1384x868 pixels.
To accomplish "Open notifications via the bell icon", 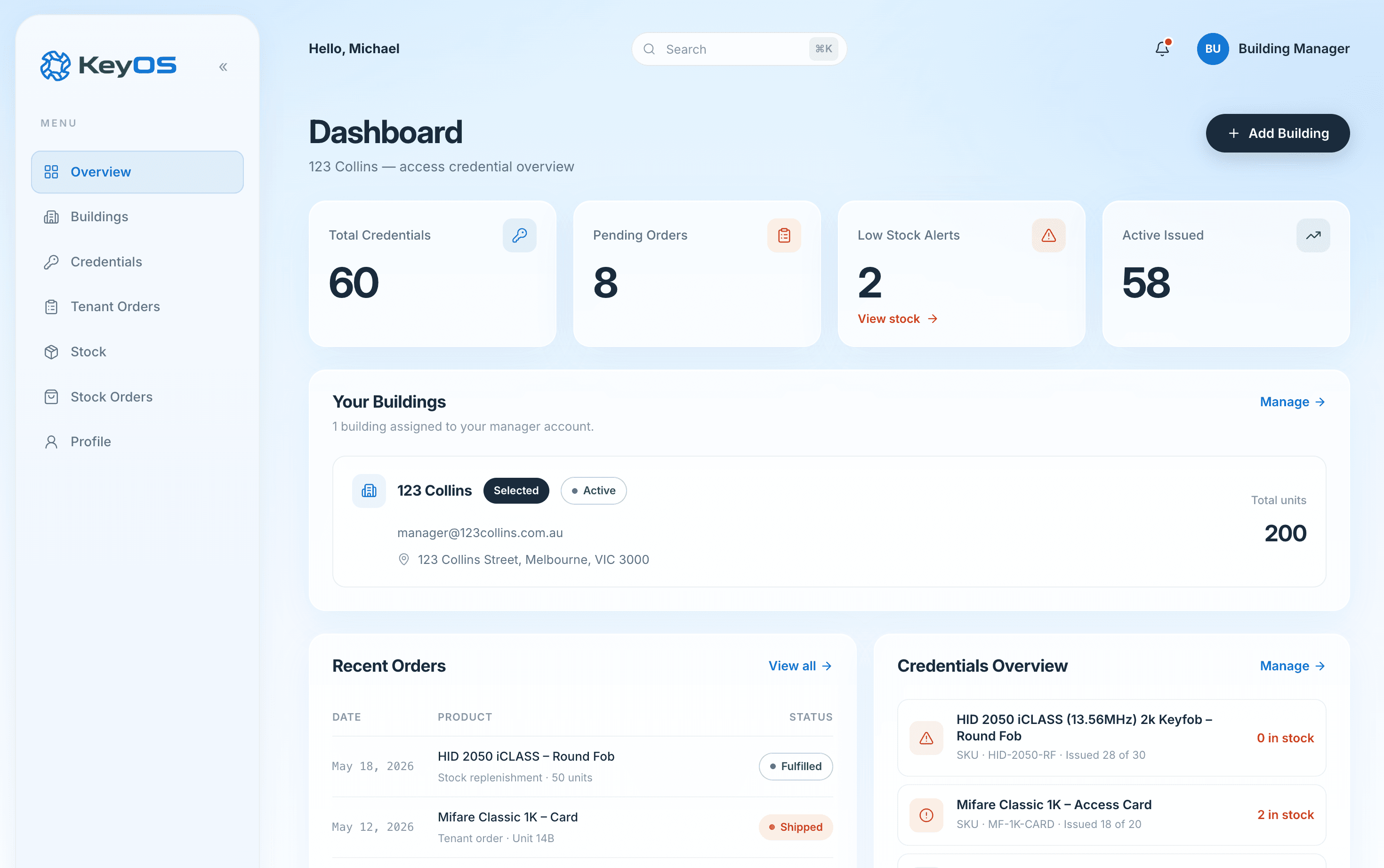I will 1162,49.
